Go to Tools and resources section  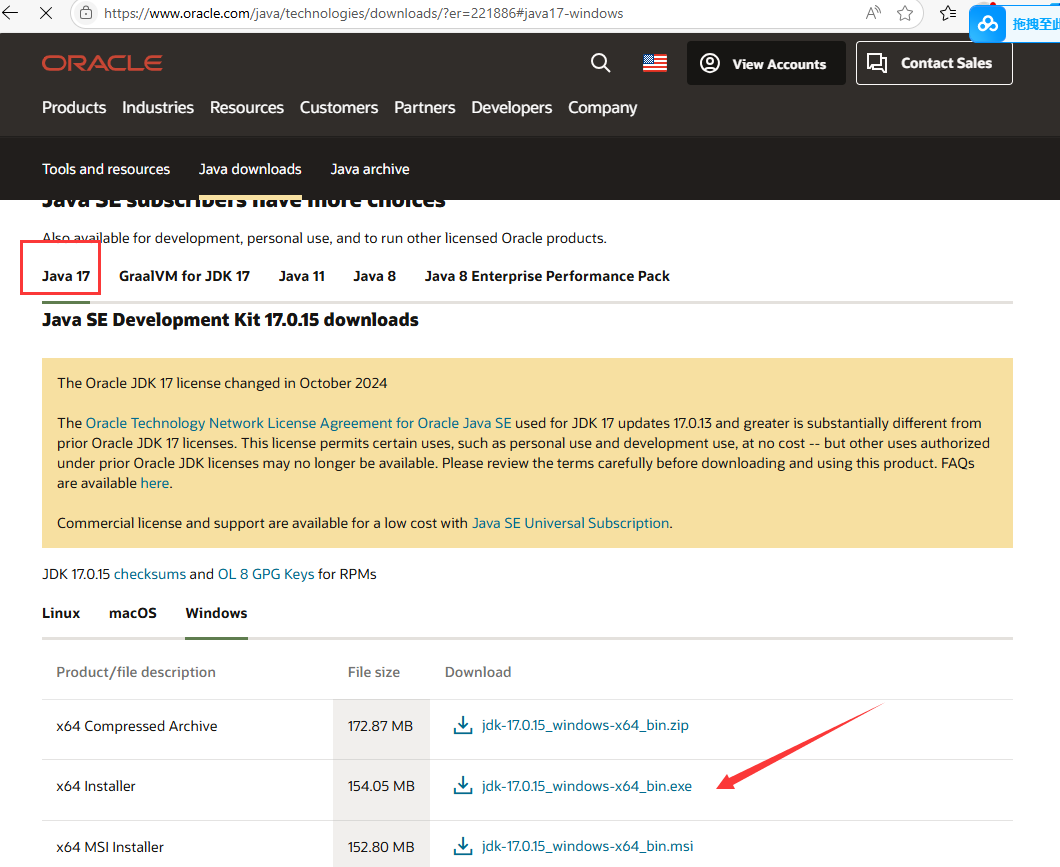106,169
